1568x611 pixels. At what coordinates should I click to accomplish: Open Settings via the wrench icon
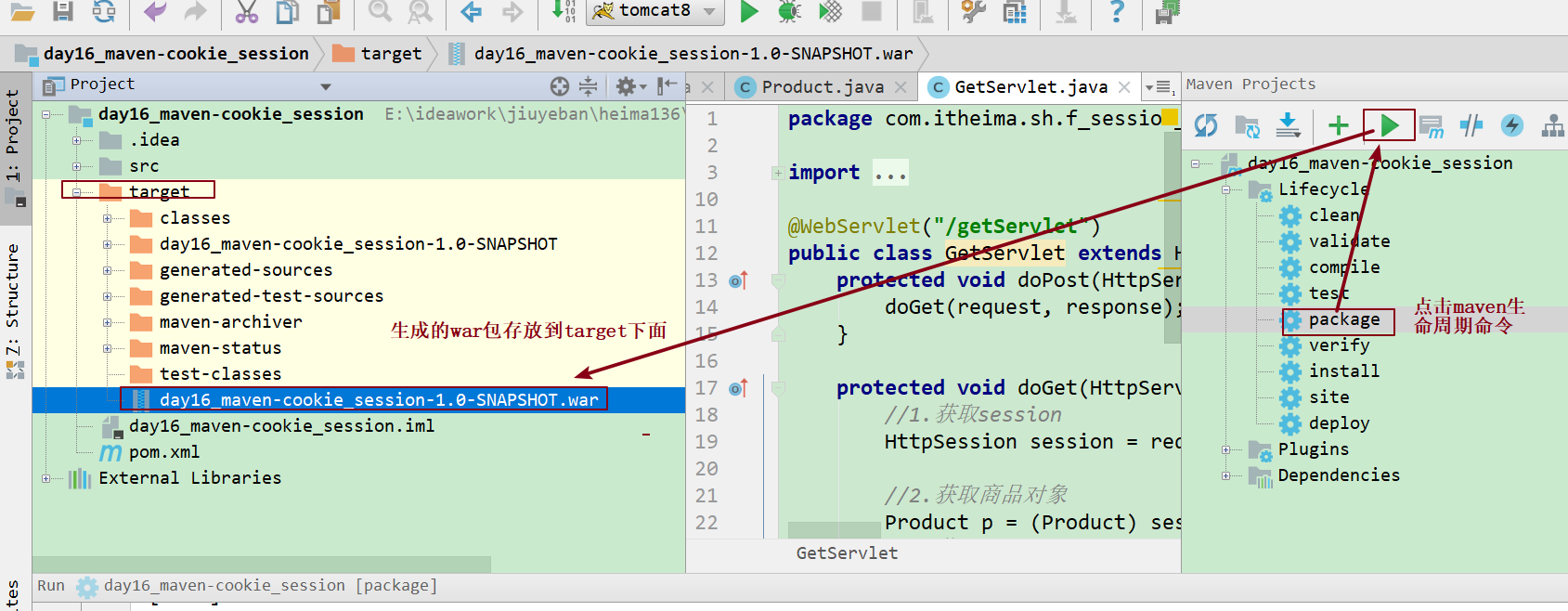pos(974,11)
